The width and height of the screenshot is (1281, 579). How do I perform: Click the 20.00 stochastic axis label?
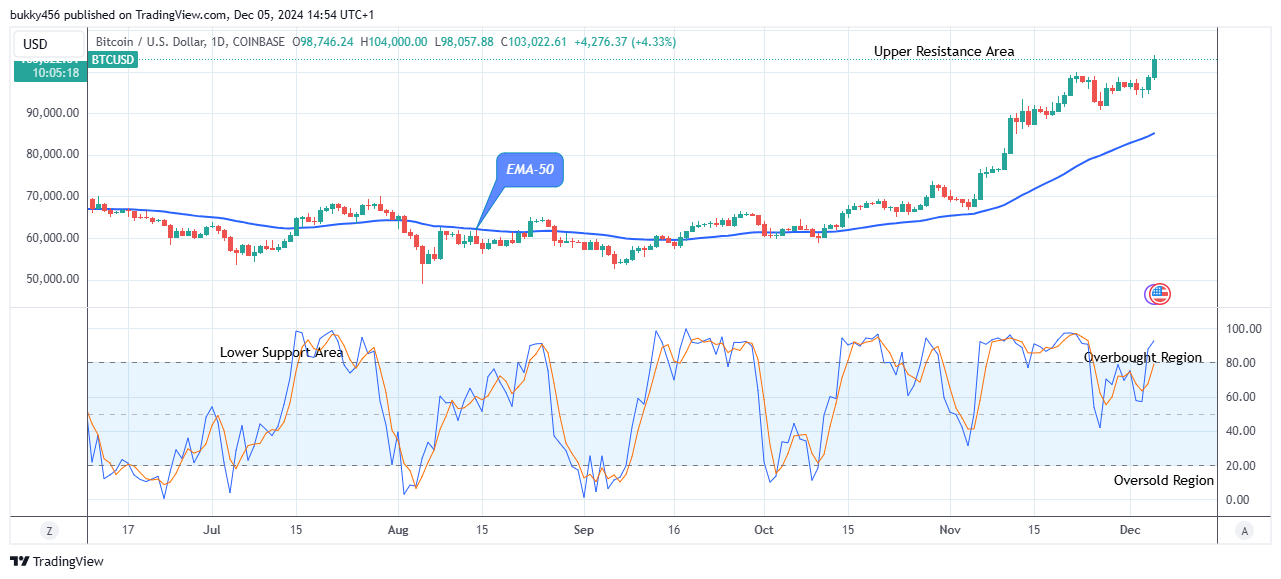(x=1239, y=466)
